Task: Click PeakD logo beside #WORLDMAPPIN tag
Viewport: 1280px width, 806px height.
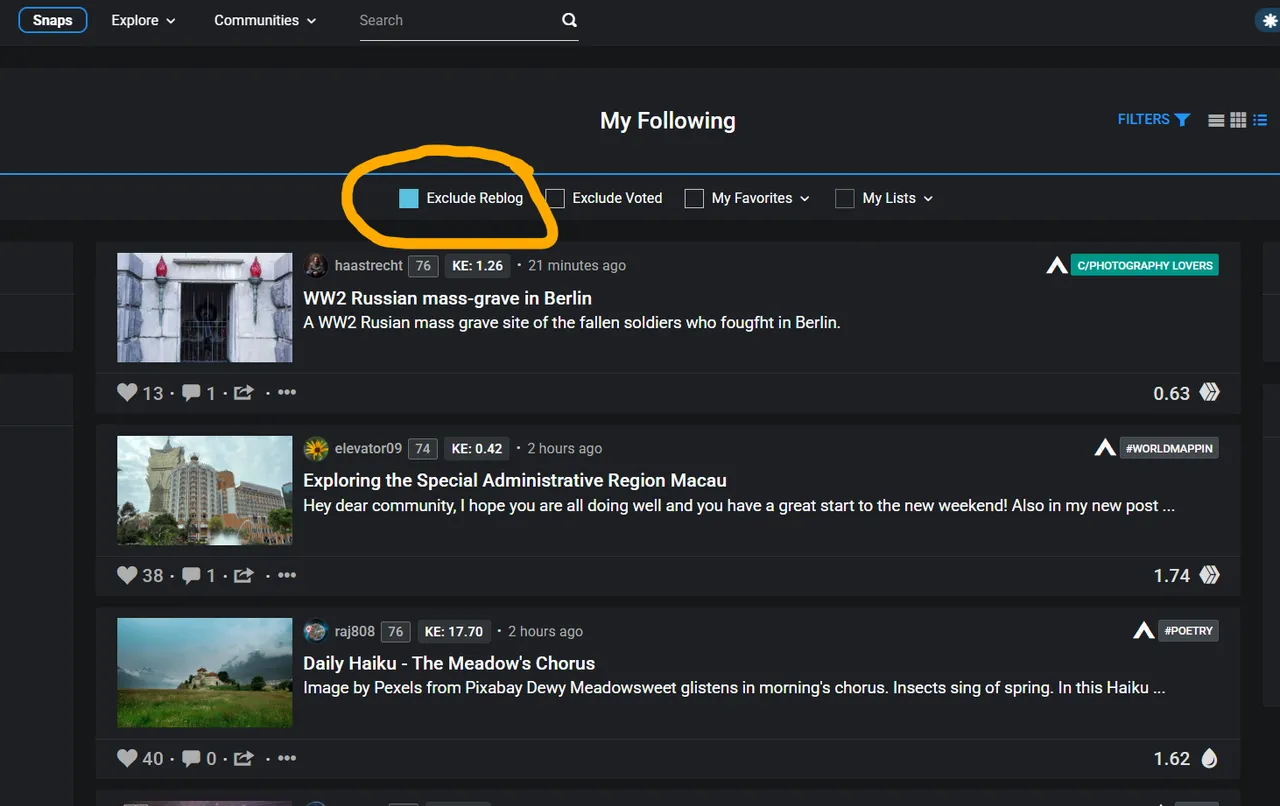Action: [x=1105, y=448]
